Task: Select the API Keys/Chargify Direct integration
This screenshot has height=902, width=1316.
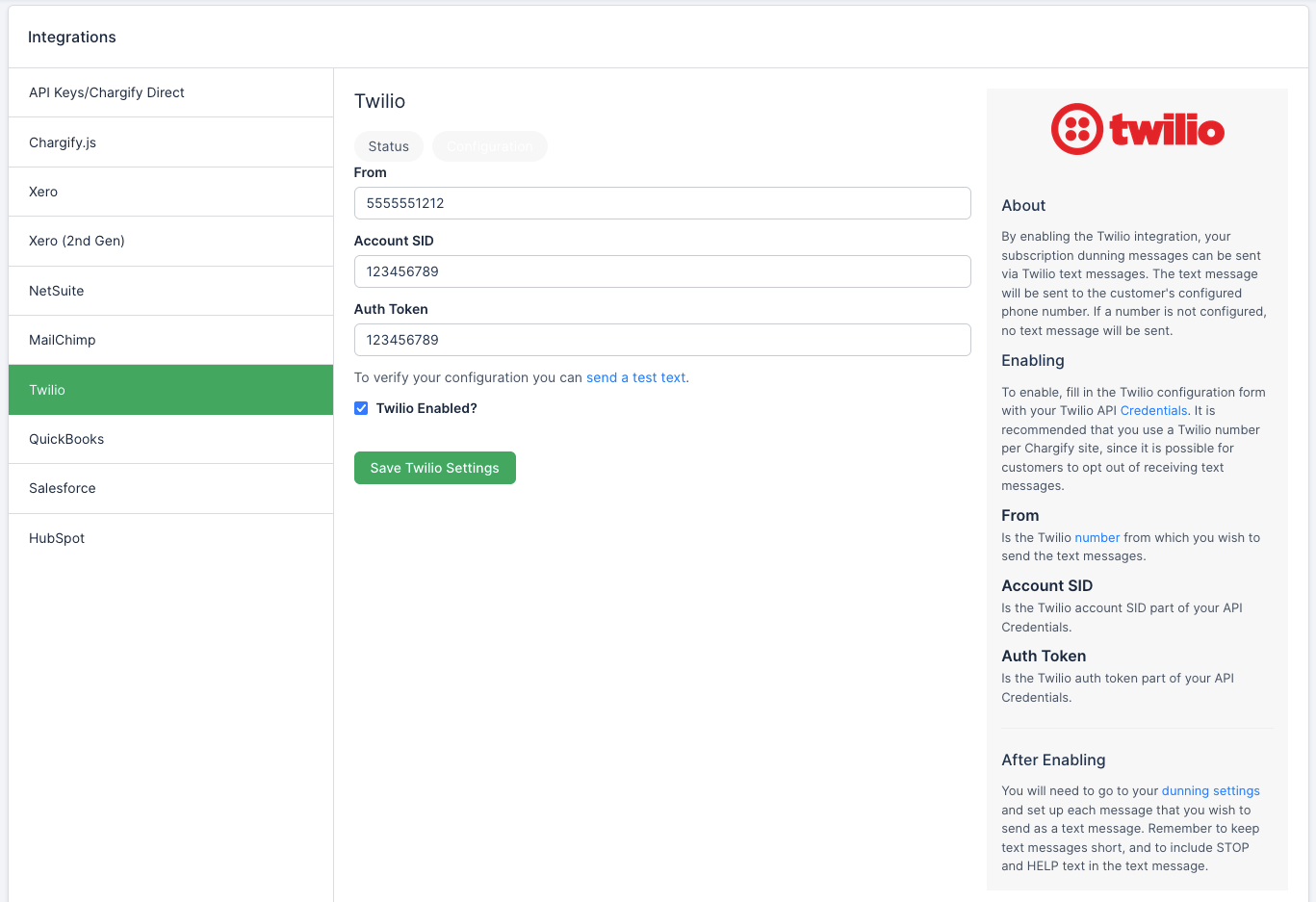Action: [x=106, y=92]
